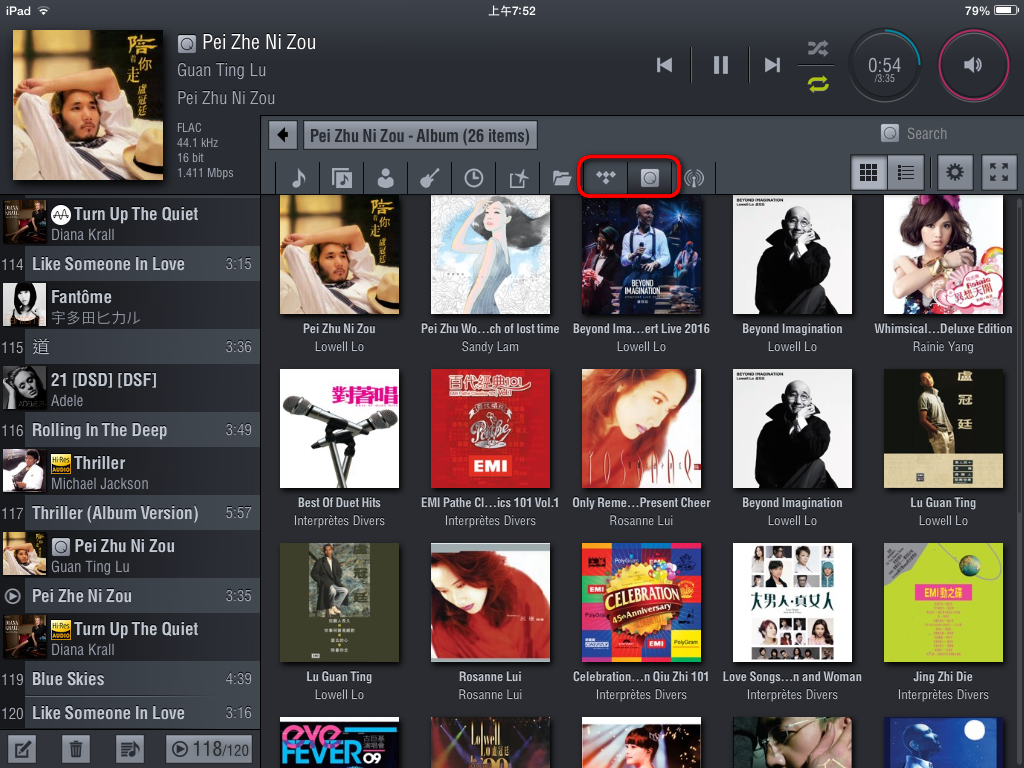This screenshot has height=768, width=1024.
Task: Skip to the next track
Action: pos(772,65)
